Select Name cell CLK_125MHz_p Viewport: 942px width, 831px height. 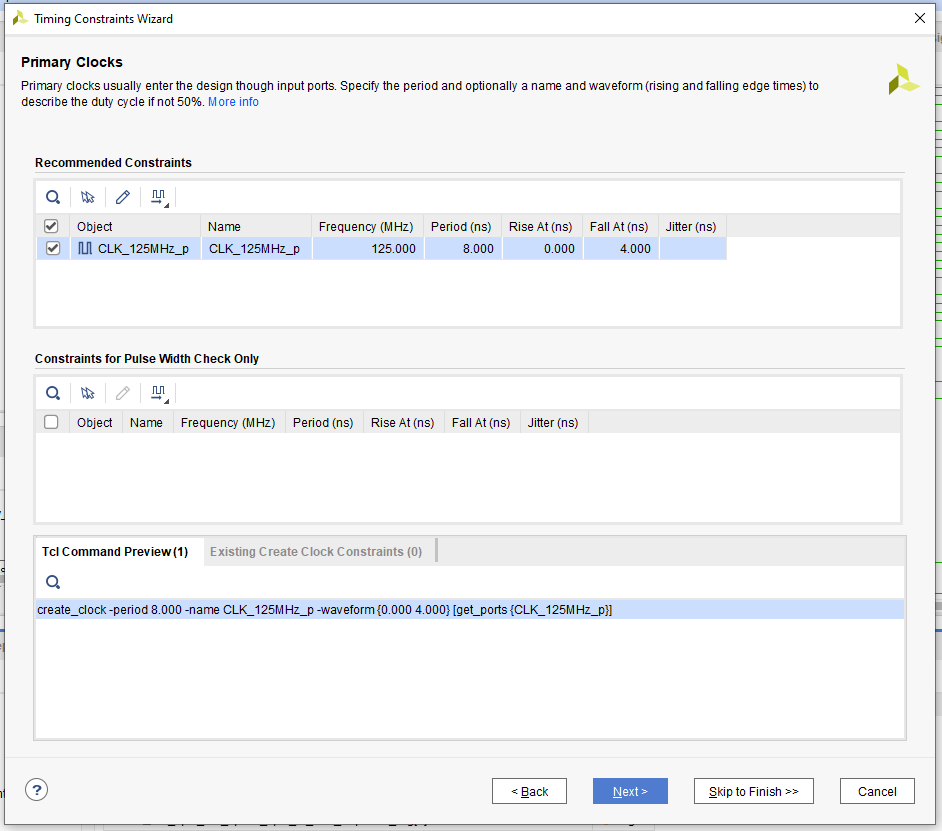point(257,248)
